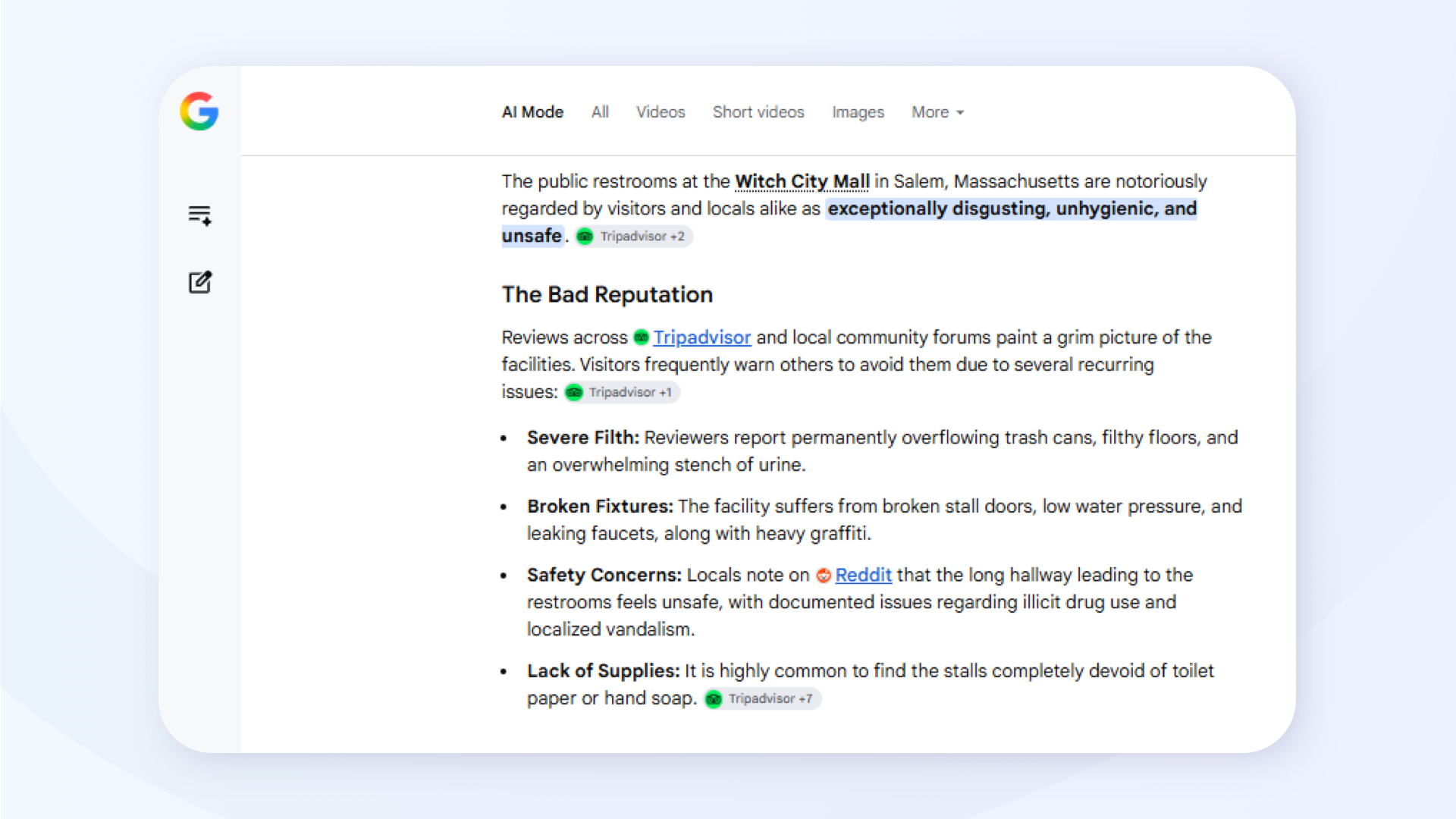Open the Images tab
Image resolution: width=1456 pixels, height=819 pixels.
(x=858, y=112)
